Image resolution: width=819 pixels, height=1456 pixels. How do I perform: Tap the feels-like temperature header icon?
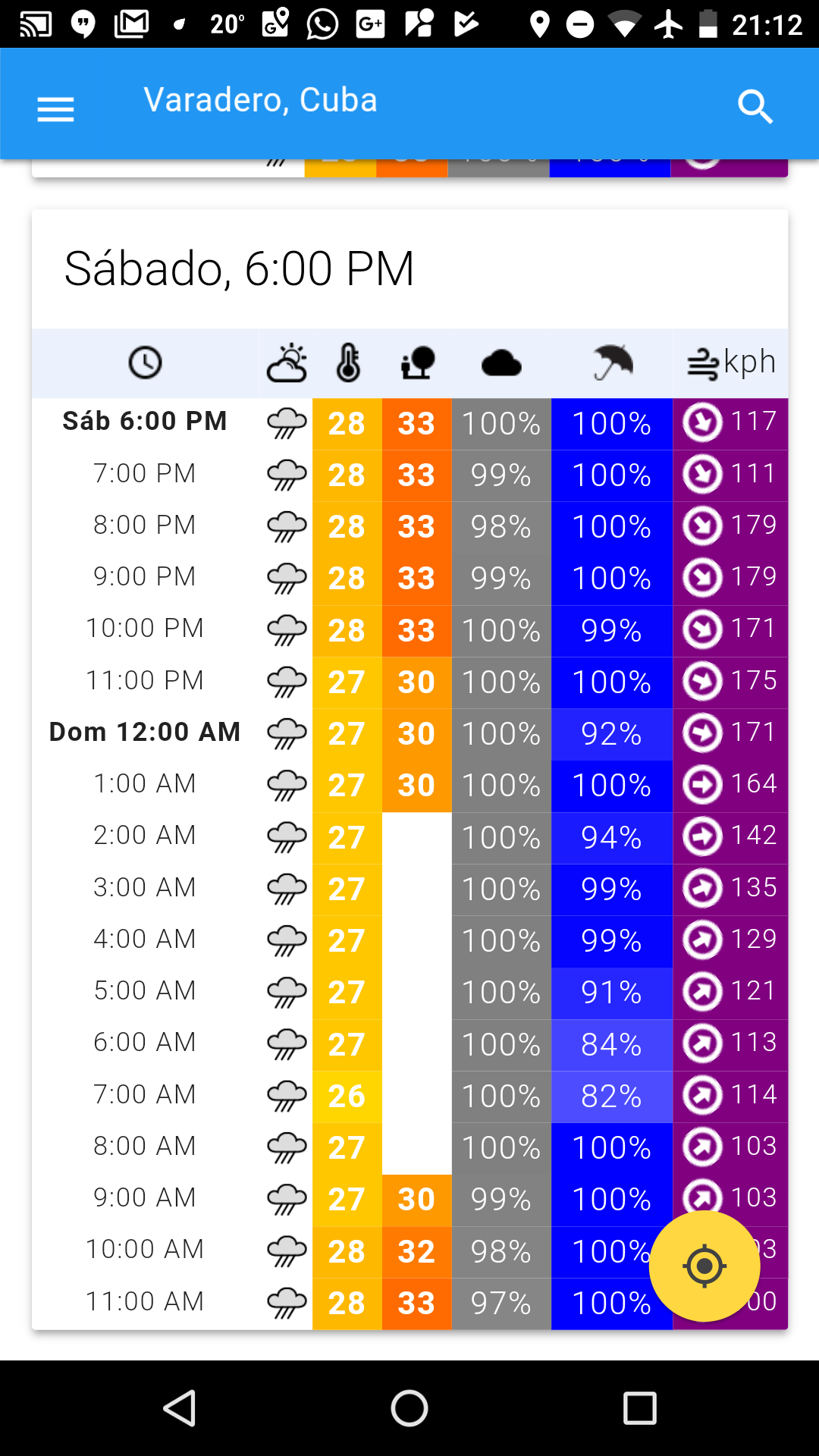[417, 362]
